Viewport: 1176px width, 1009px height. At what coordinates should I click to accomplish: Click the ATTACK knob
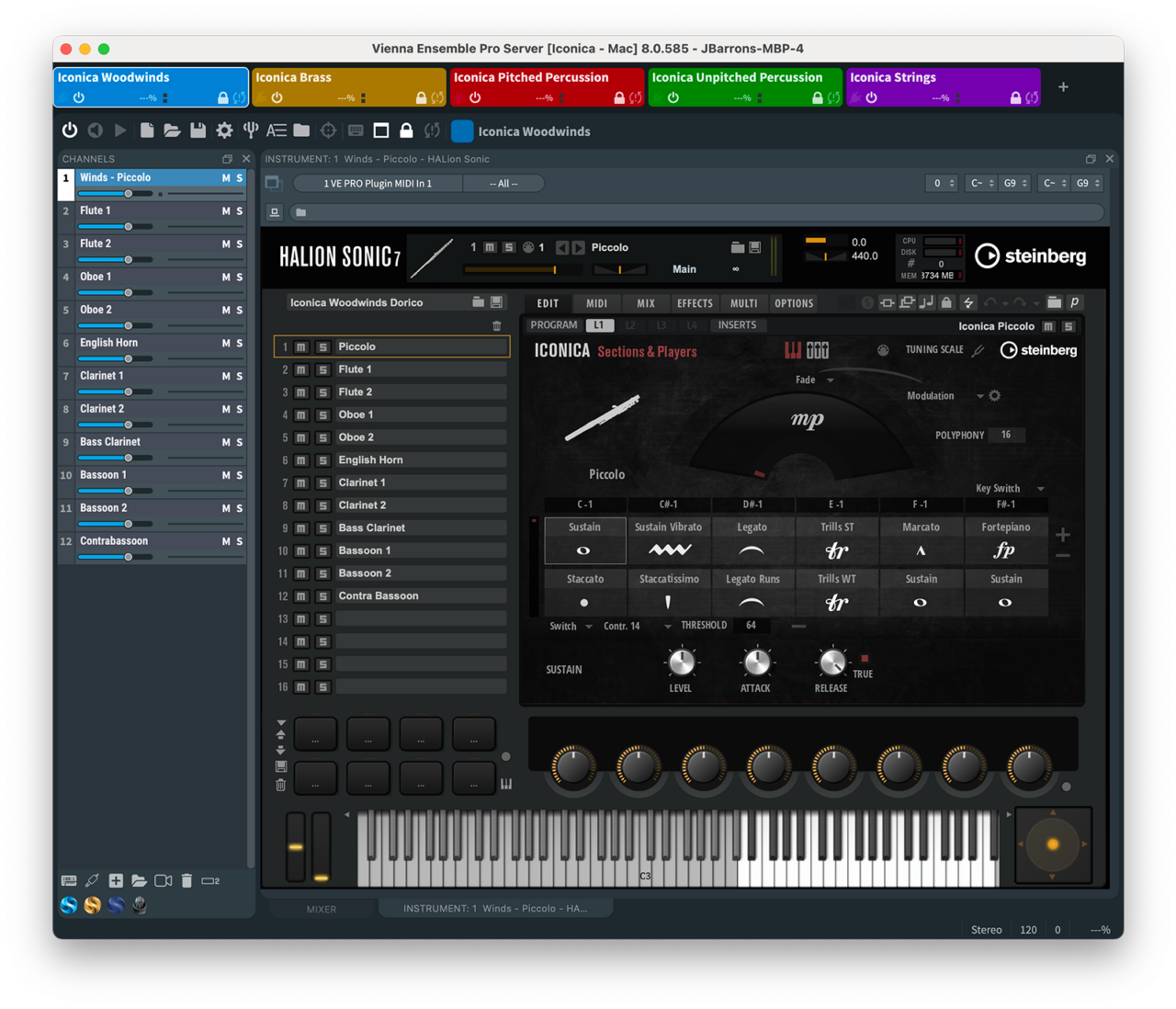click(x=756, y=662)
